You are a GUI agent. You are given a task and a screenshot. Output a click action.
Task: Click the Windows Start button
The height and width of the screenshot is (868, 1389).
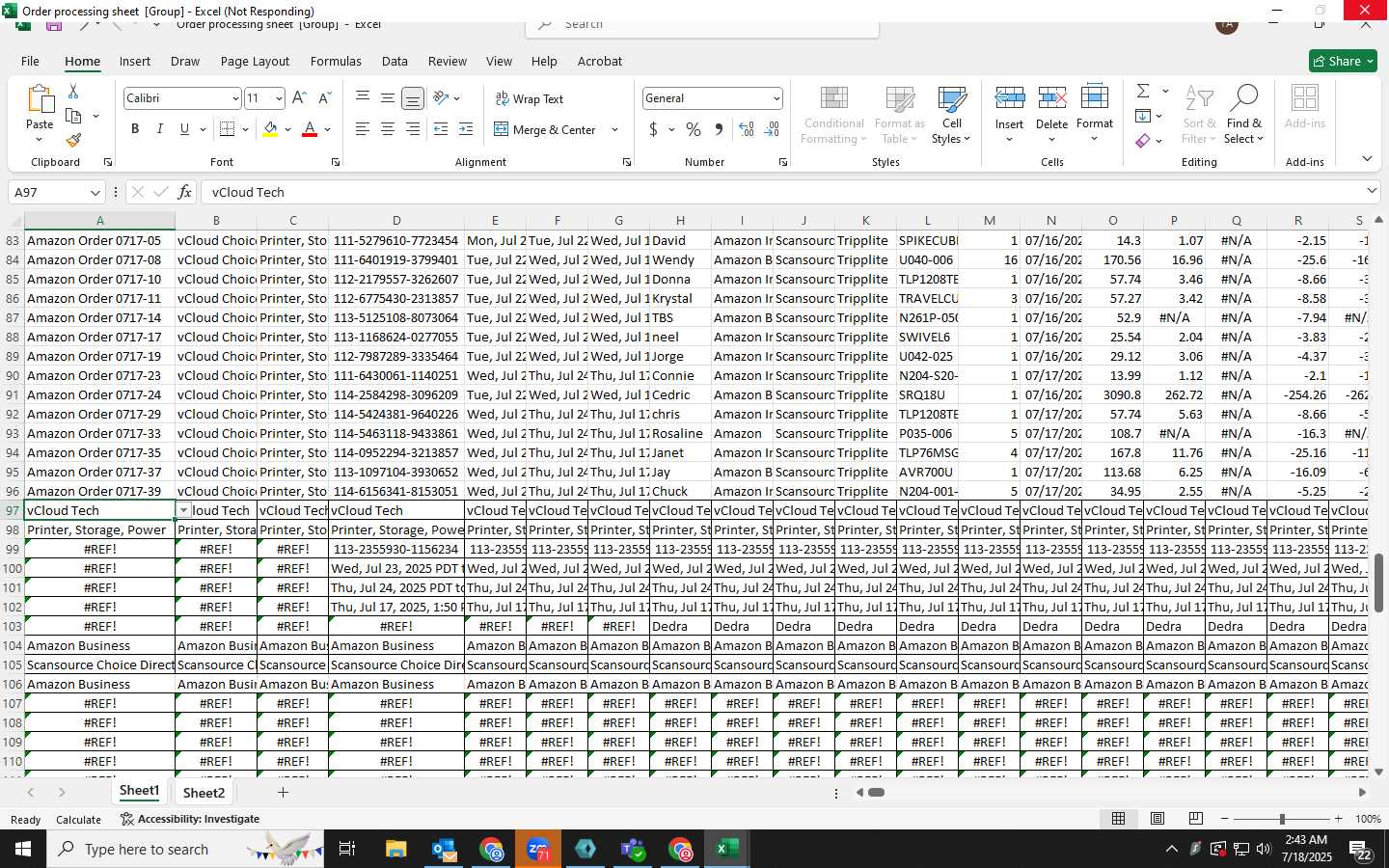22,849
